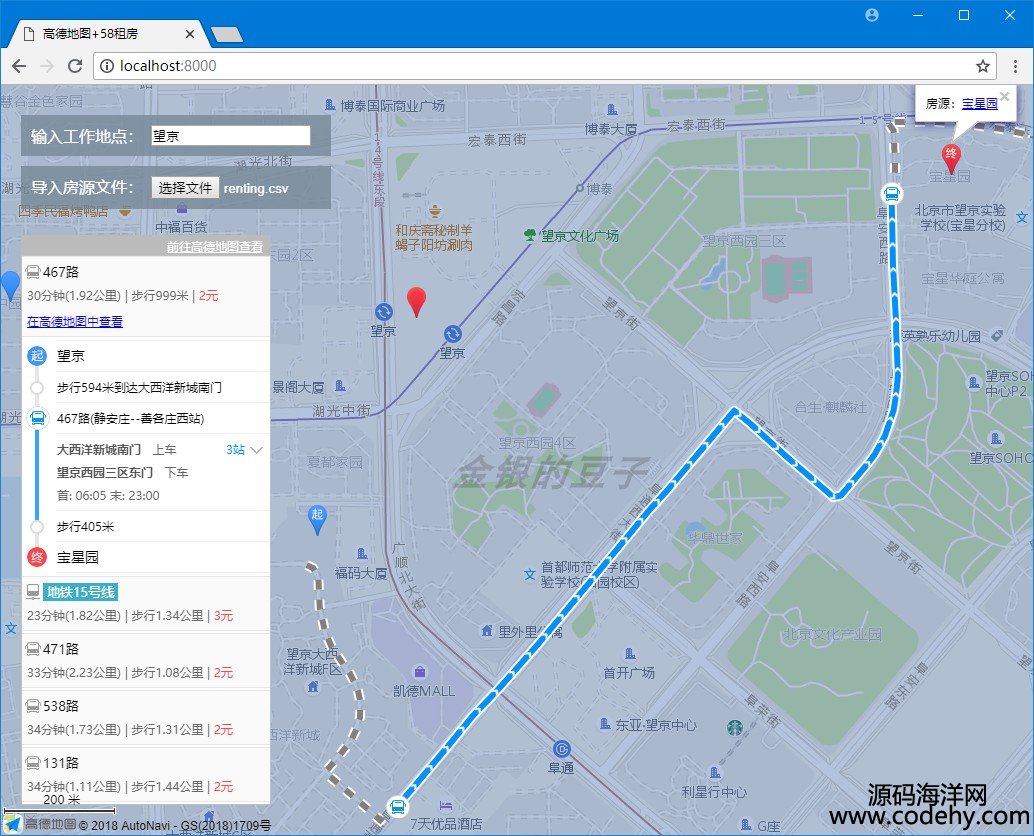
Task: Click the 博泰国际商业广场 building icon
Action: [x=330, y=104]
